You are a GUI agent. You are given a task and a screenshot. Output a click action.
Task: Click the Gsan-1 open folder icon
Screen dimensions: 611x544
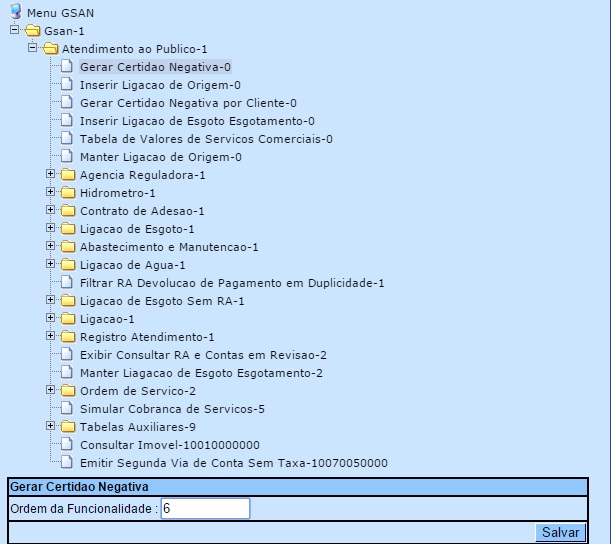click(x=33, y=31)
